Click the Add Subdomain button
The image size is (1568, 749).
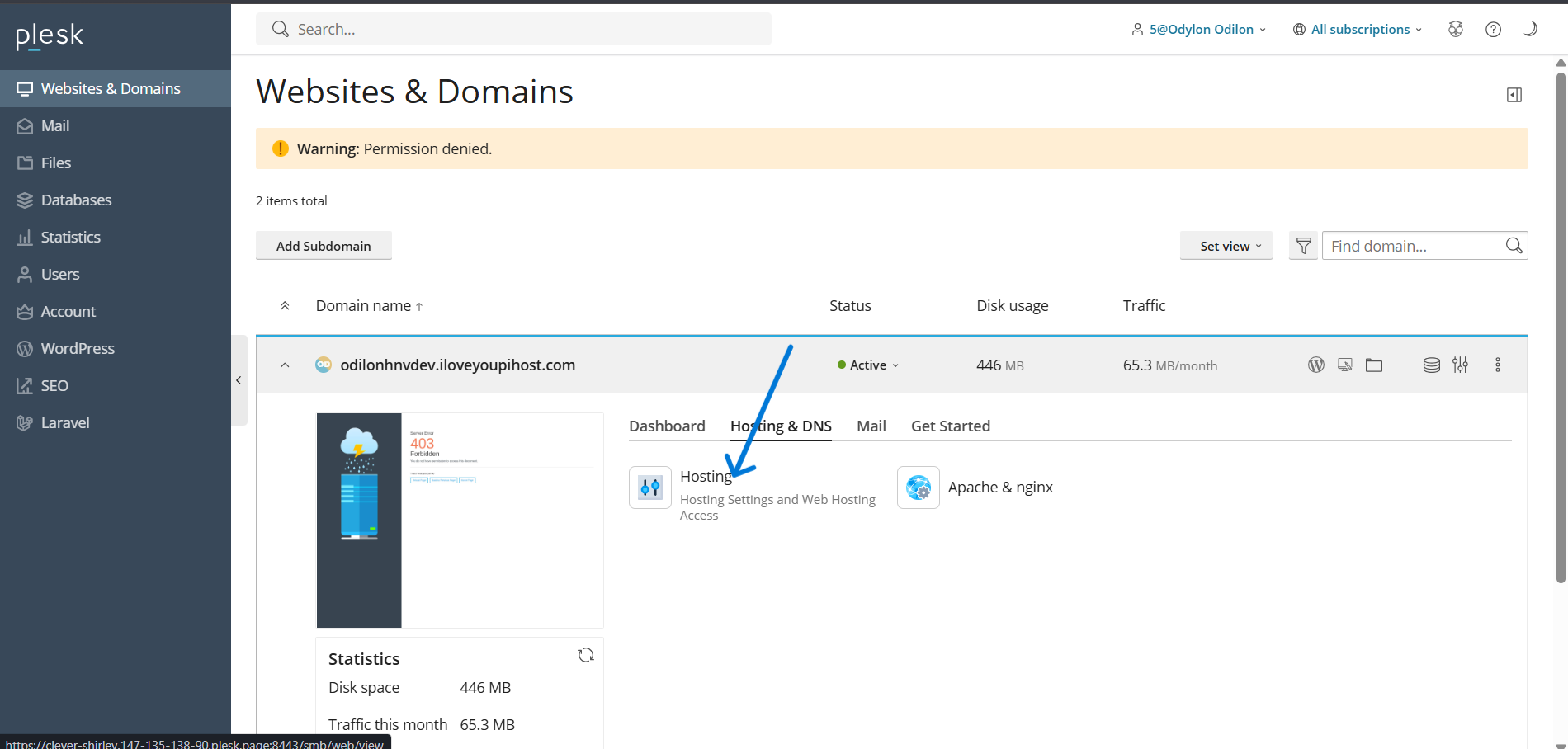(x=324, y=246)
